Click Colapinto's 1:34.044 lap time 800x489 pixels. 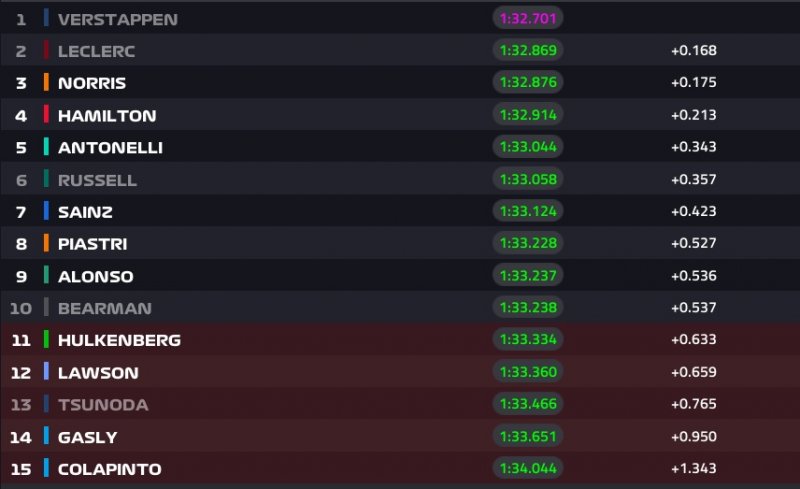[x=528, y=467]
